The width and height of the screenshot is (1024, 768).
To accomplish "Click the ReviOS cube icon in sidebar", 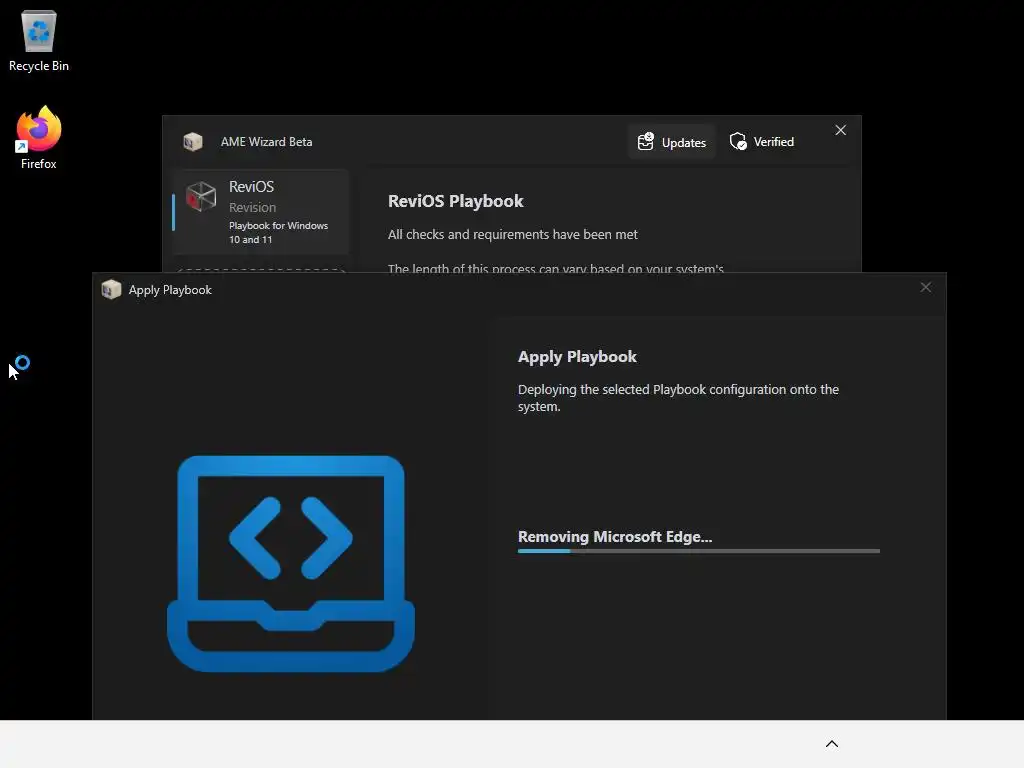I will point(201,197).
